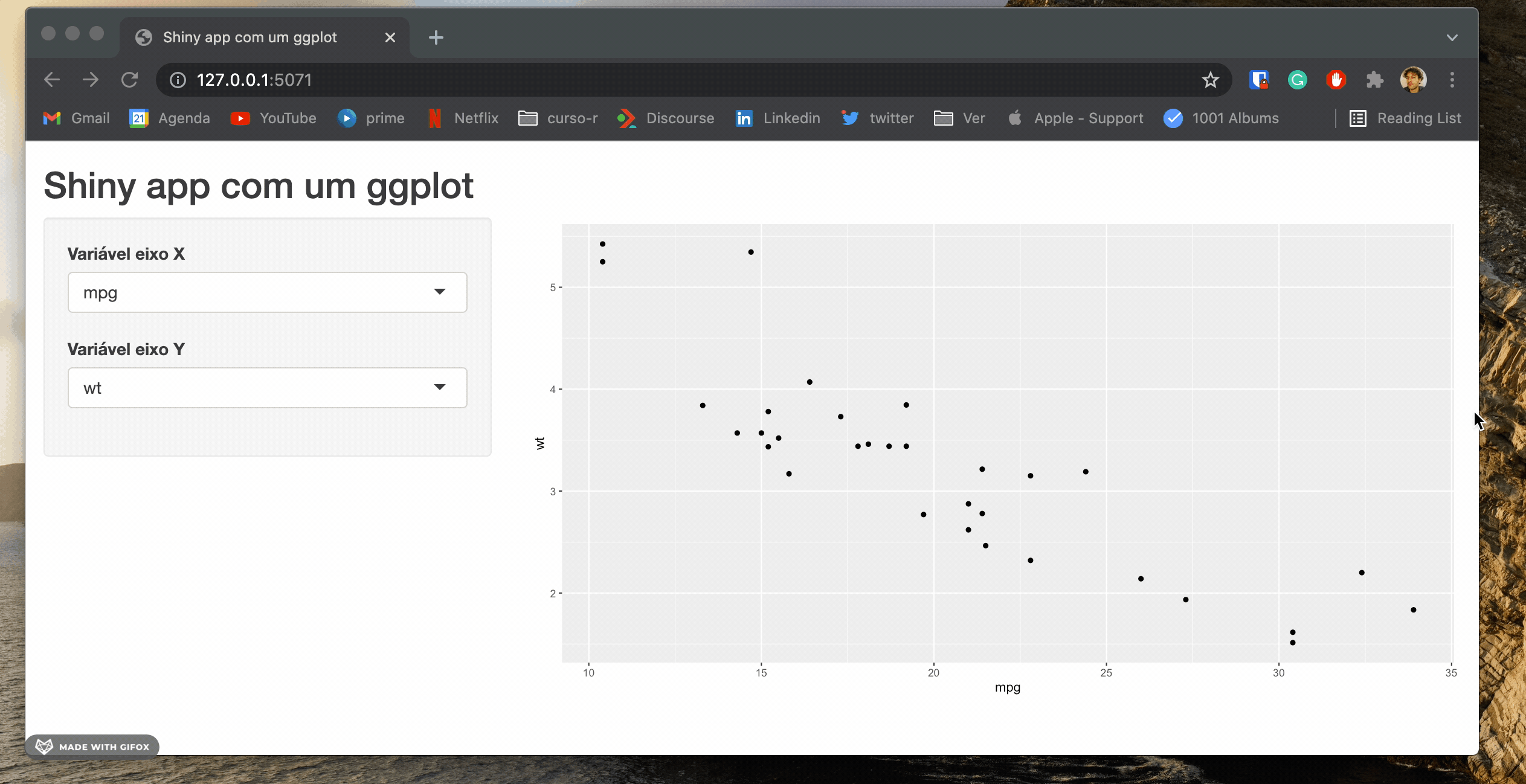Open the Extensions puzzle piece menu
The height and width of the screenshot is (784, 1526).
click(x=1374, y=80)
